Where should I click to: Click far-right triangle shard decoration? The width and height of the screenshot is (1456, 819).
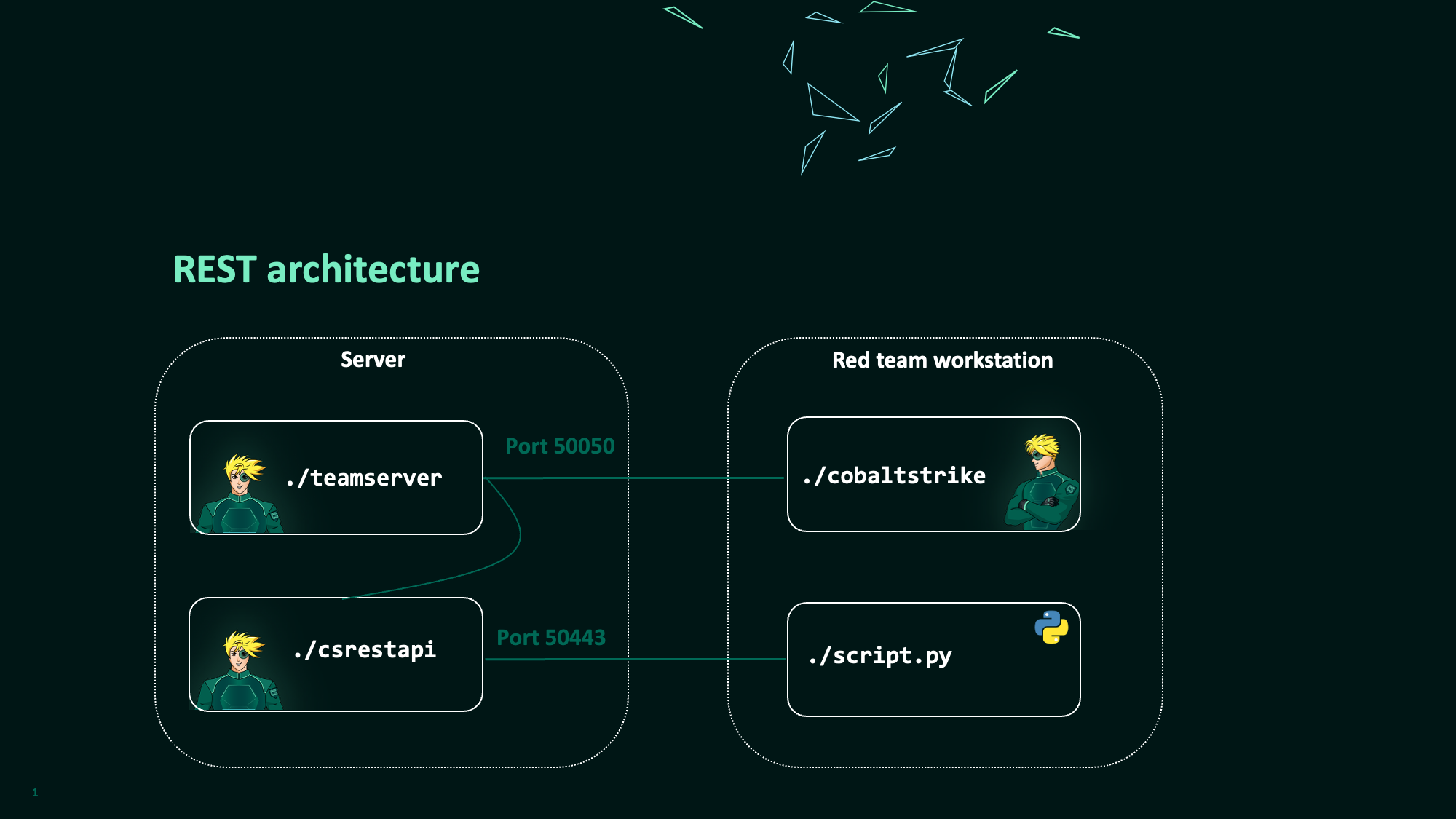coord(1062,33)
